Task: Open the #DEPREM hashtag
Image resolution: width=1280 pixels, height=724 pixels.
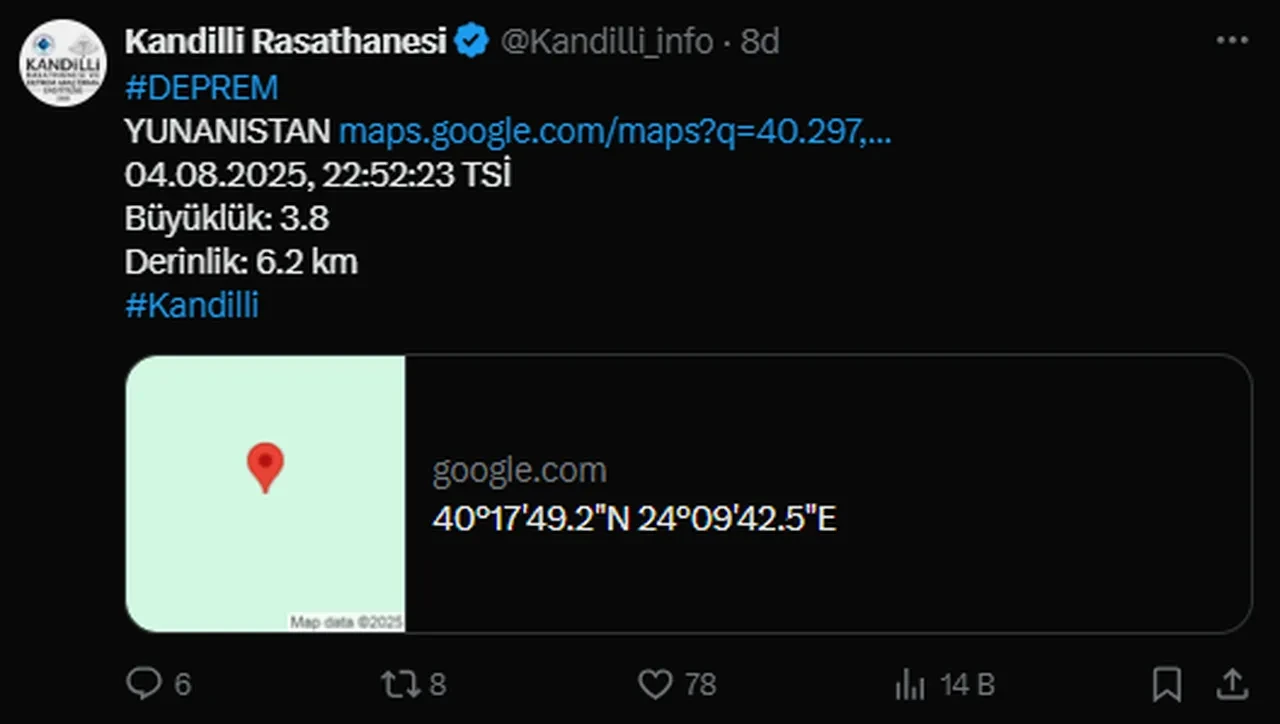Action: point(201,88)
